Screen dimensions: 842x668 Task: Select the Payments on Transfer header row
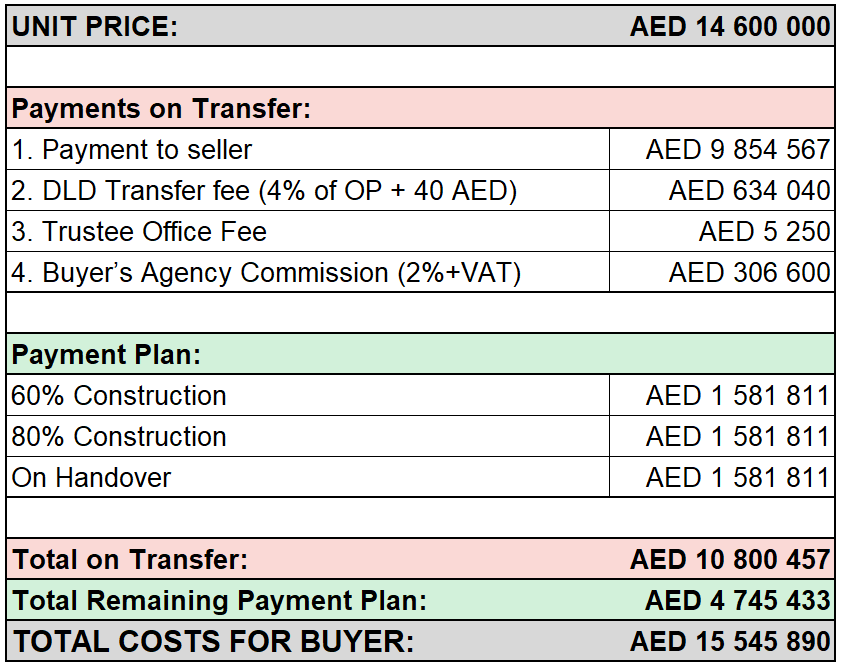point(420,108)
